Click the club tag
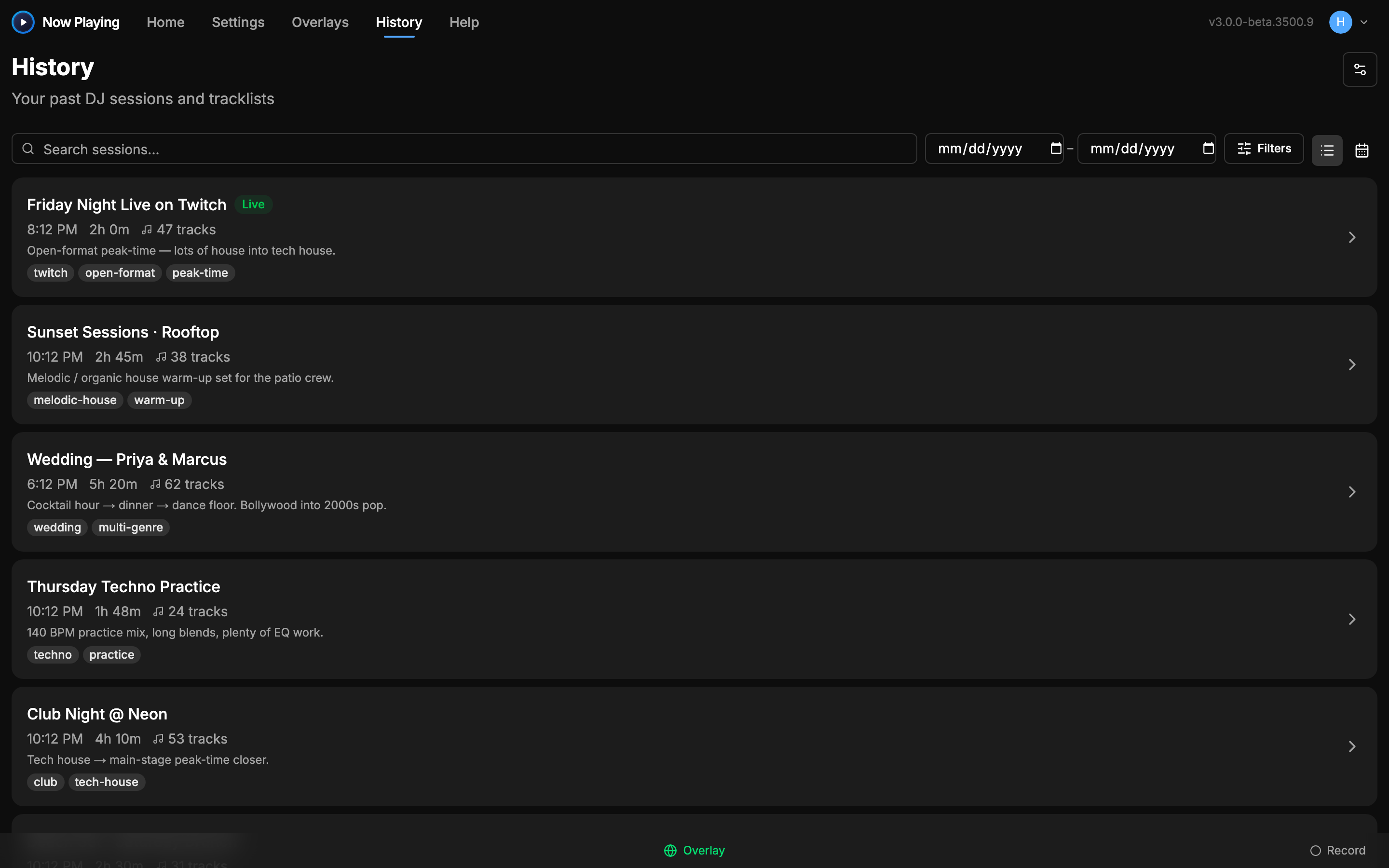Screen dimensions: 1389x868 click(x=45, y=783)
